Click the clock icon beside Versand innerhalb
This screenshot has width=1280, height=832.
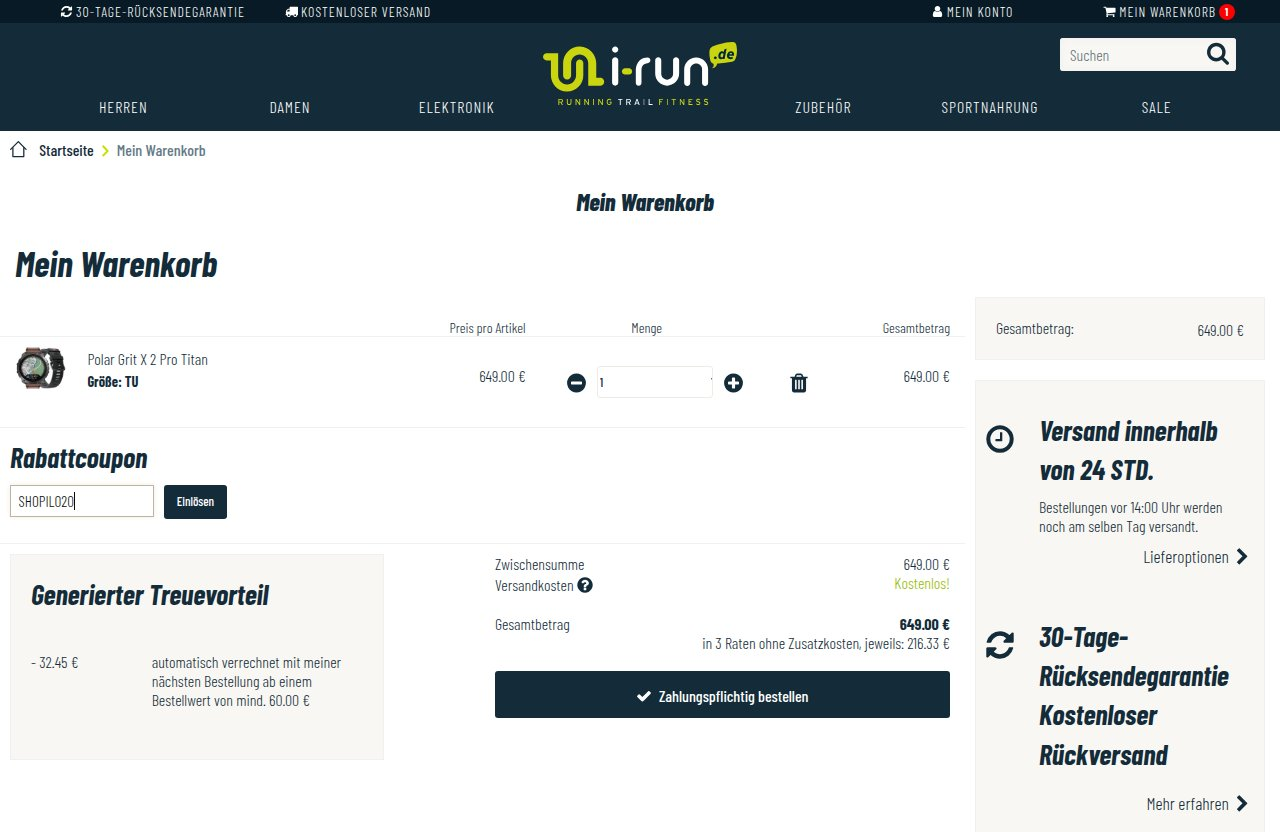pyautogui.click(x=1000, y=439)
